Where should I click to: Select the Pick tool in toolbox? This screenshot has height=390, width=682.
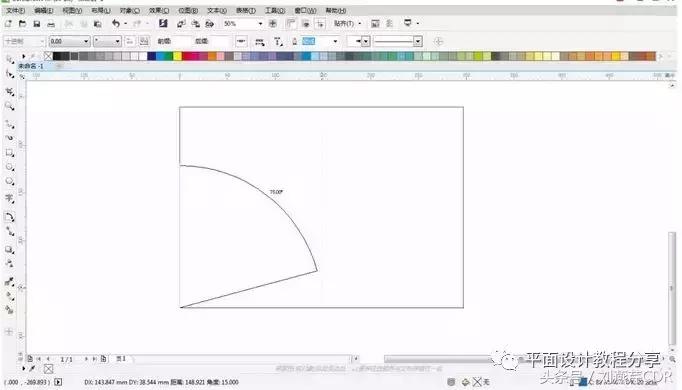[x=9, y=59]
